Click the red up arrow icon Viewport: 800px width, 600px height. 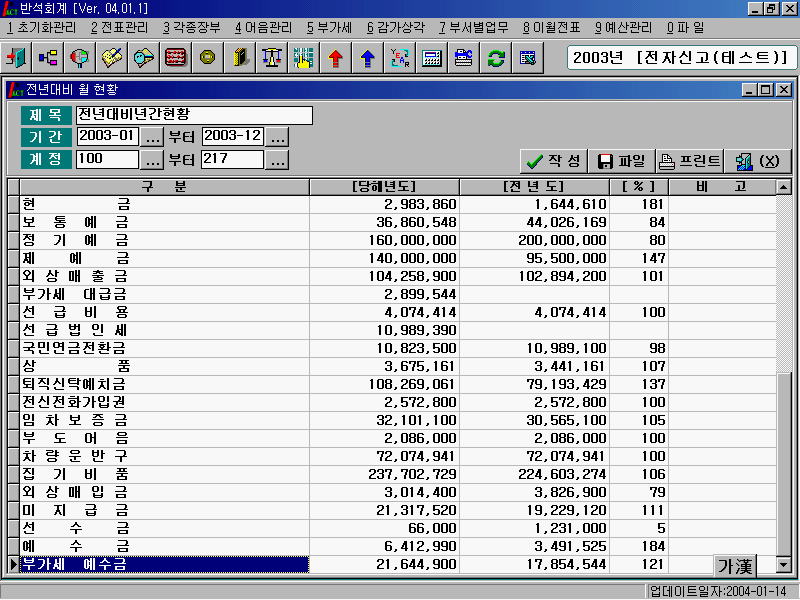[x=335, y=57]
